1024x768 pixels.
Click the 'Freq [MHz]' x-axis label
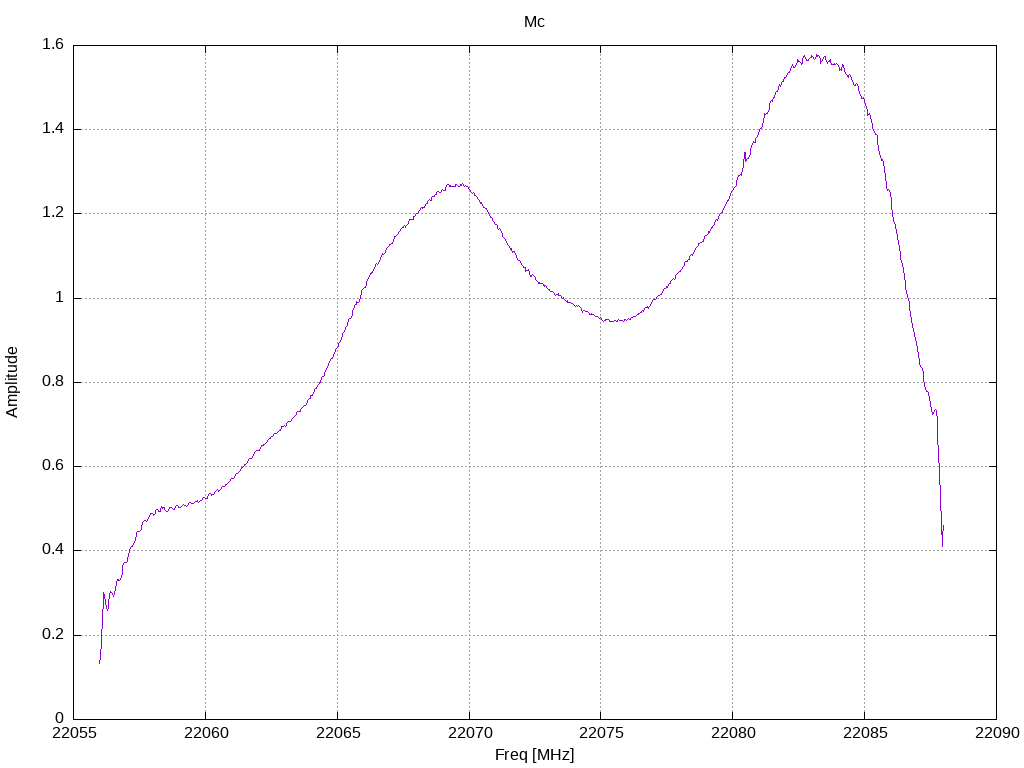[534, 755]
